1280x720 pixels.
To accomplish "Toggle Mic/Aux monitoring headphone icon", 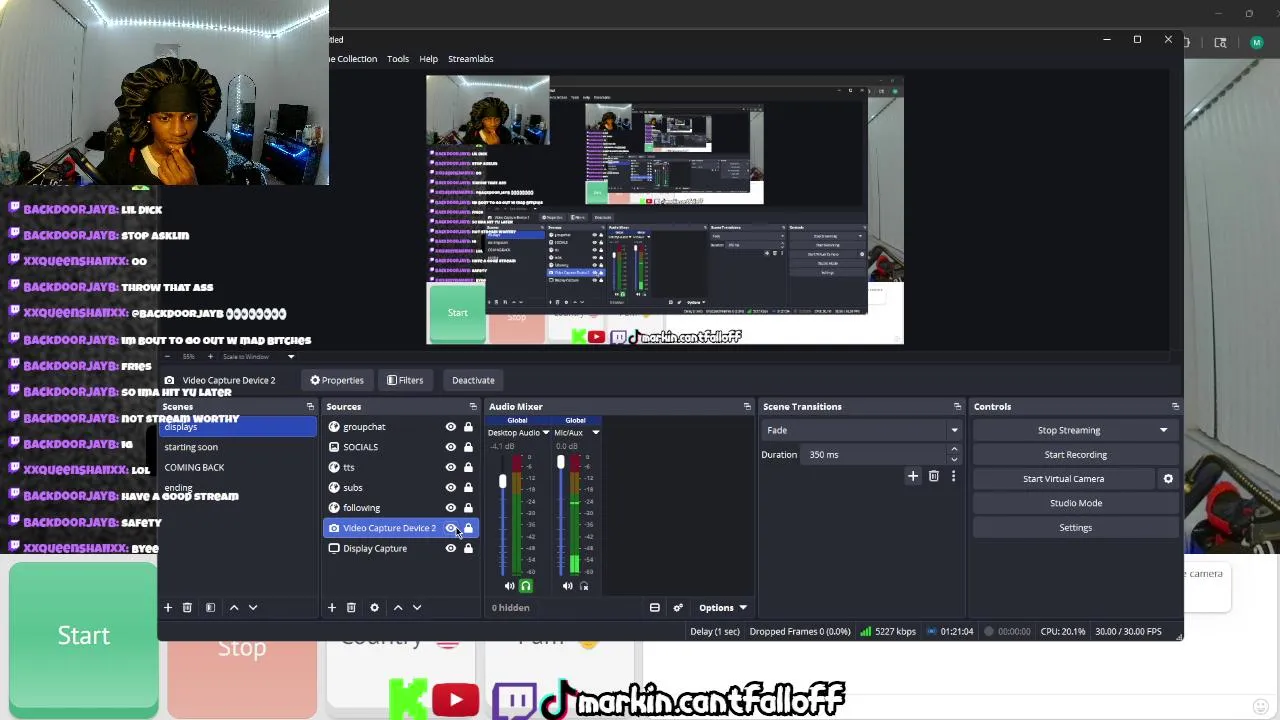I will coord(584,586).
